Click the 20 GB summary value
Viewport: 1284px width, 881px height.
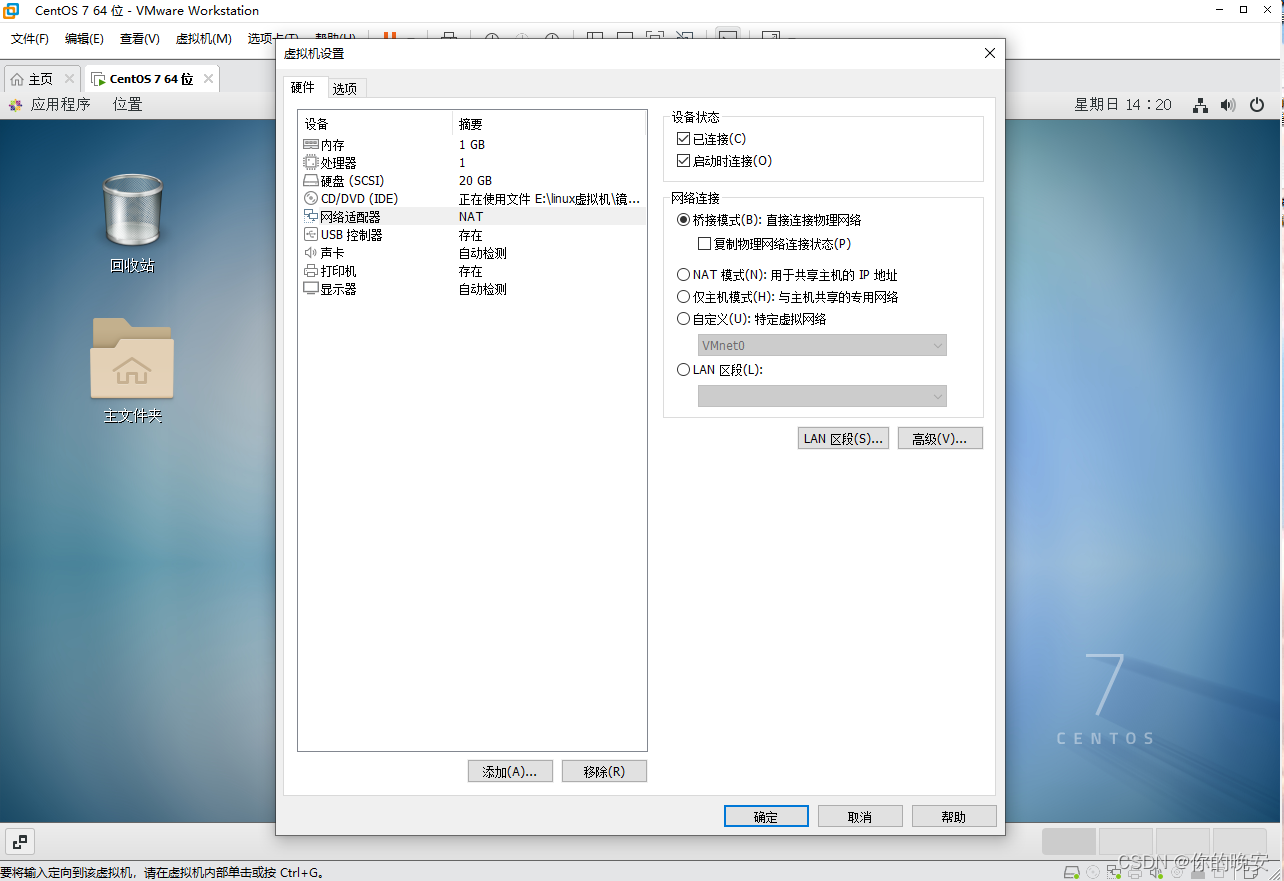[x=476, y=181]
